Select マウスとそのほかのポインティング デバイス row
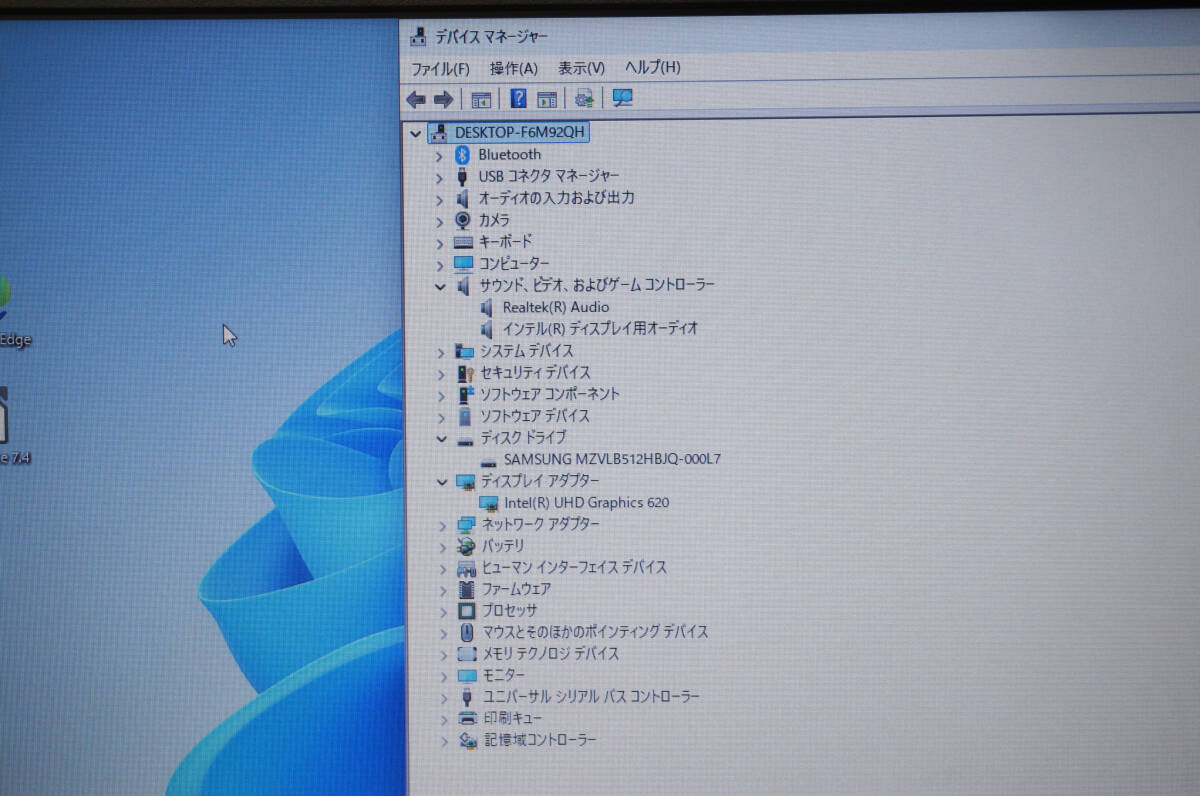 coord(595,632)
